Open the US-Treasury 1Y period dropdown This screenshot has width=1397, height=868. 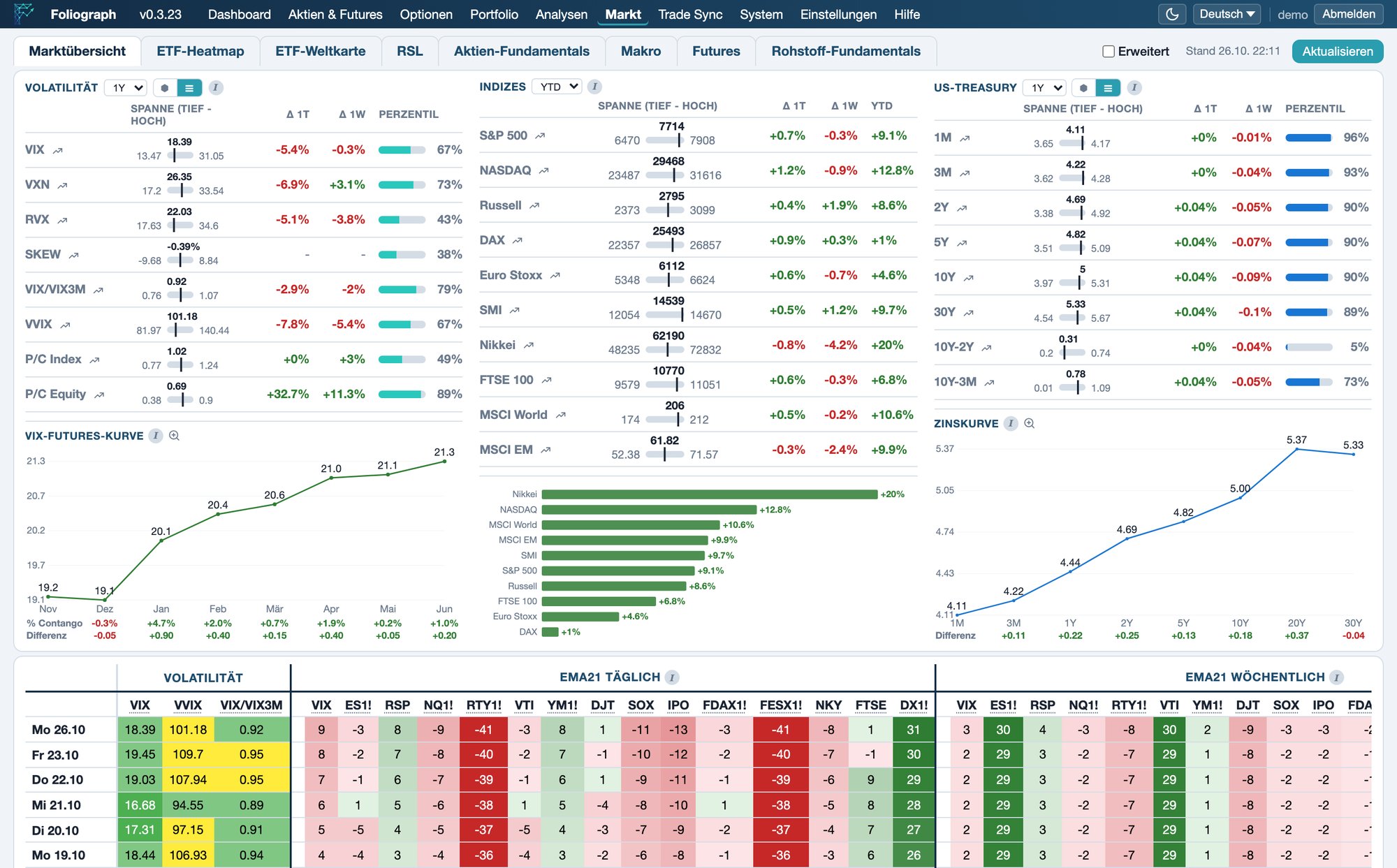pyautogui.click(x=1044, y=87)
